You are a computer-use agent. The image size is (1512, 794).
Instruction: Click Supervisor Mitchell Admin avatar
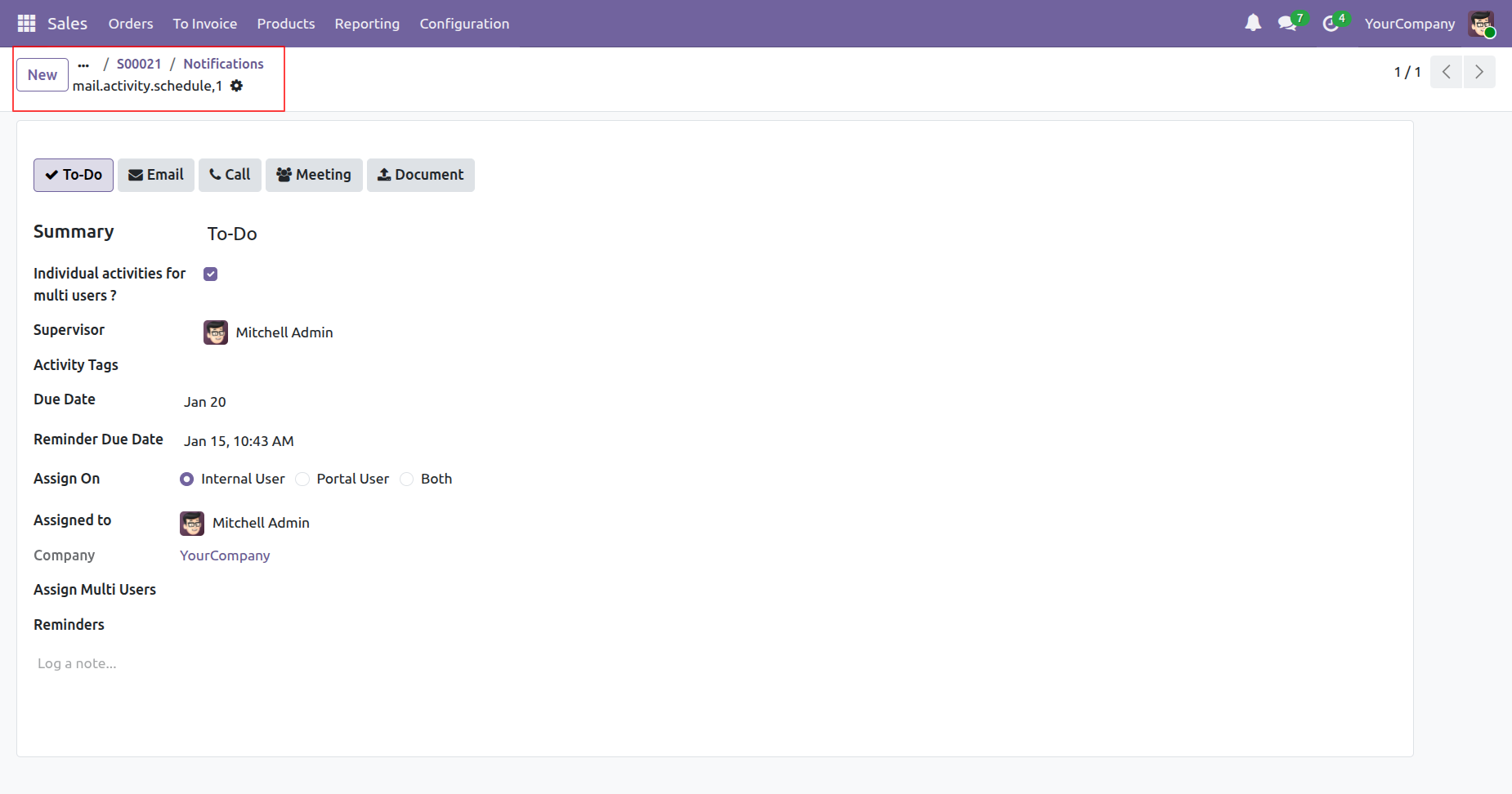[x=216, y=332]
